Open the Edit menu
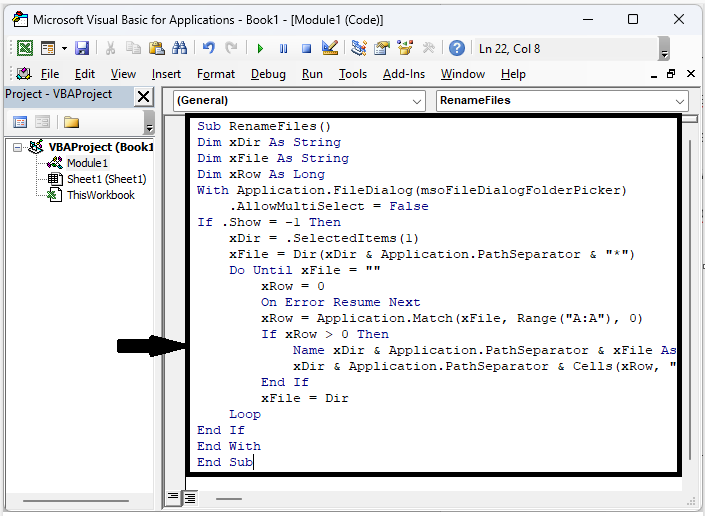 [85, 74]
